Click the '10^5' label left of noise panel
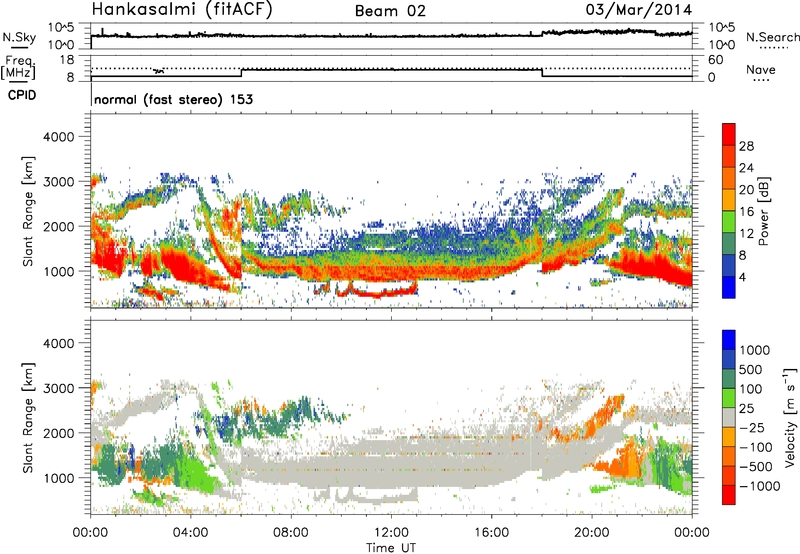Image resolution: width=800 pixels, height=554 pixels. point(61,28)
